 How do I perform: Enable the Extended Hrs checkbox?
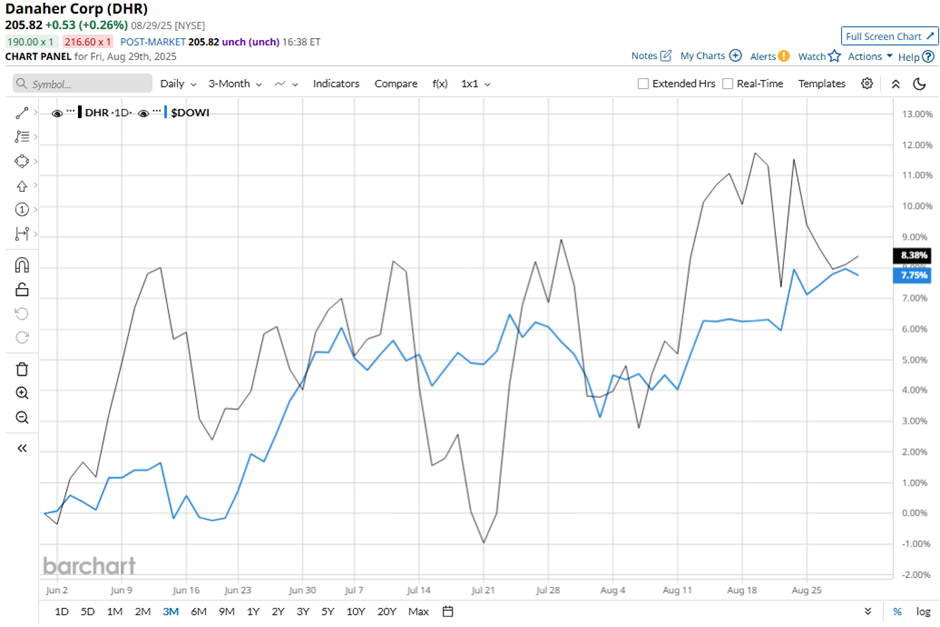click(643, 84)
